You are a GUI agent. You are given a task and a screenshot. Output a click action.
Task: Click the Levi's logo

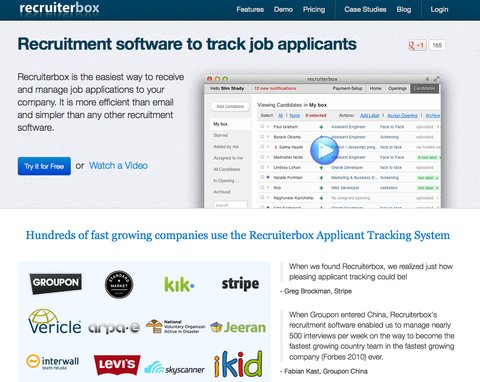tap(117, 365)
